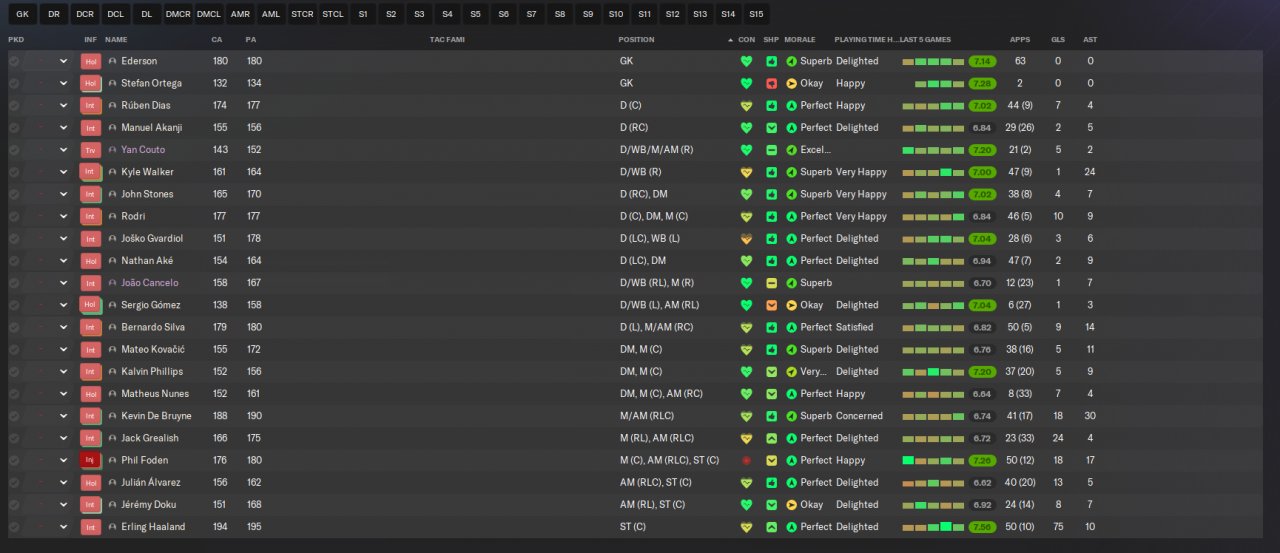
Task: Open the selection dropdown arrow for Jérémy Doku
Action: pyautogui.click(x=64, y=505)
